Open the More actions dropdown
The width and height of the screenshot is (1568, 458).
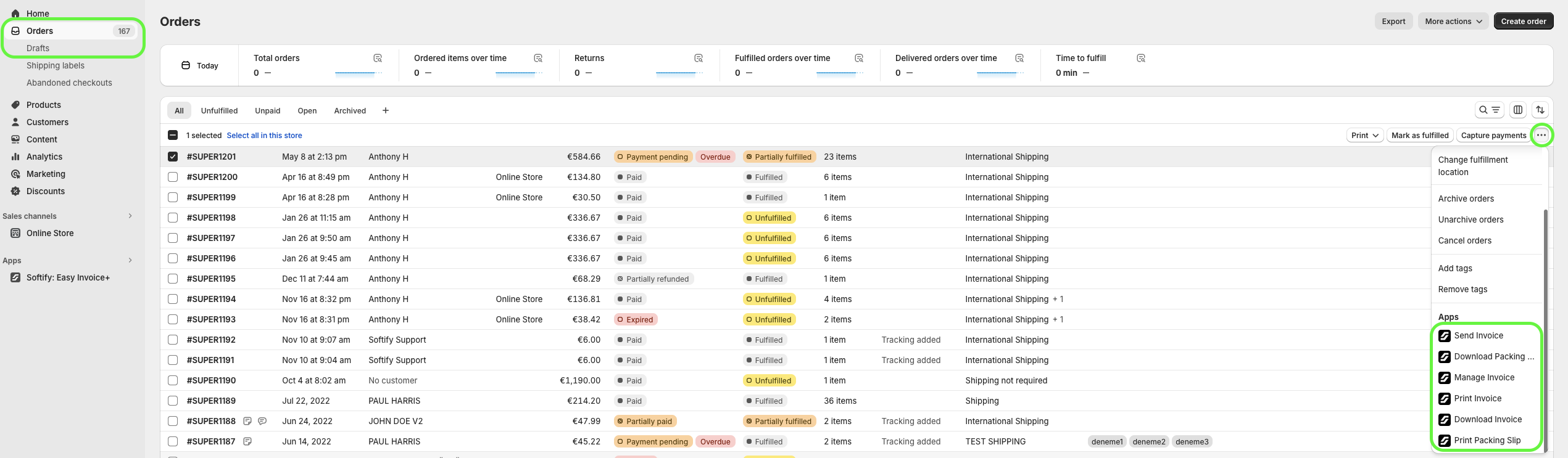click(x=1453, y=22)
